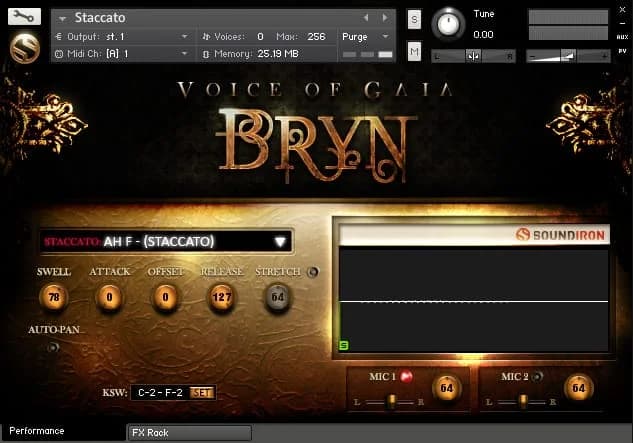Click the Tune knob
Viewport: 633px width, 443px height.
tap(449, 24)
